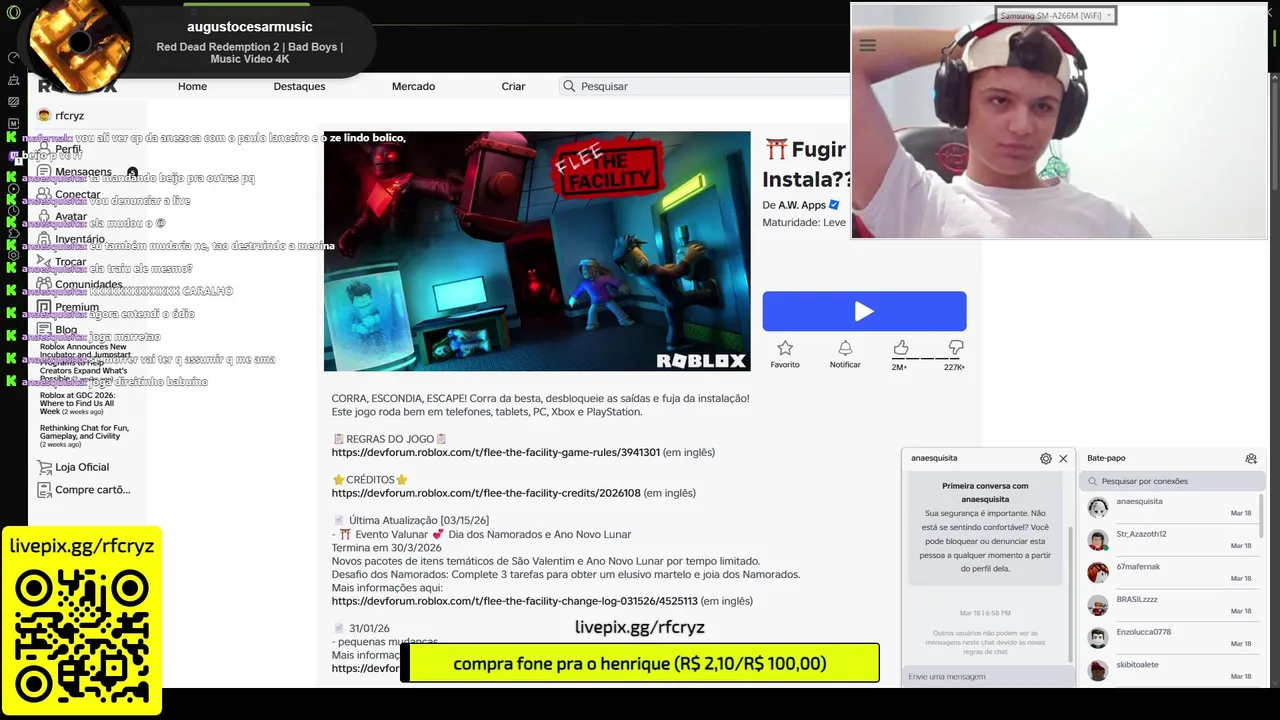This screenshot has width=1280, height=720.
Task: Click the search magnifier in top bar
Action: point(569,86)
